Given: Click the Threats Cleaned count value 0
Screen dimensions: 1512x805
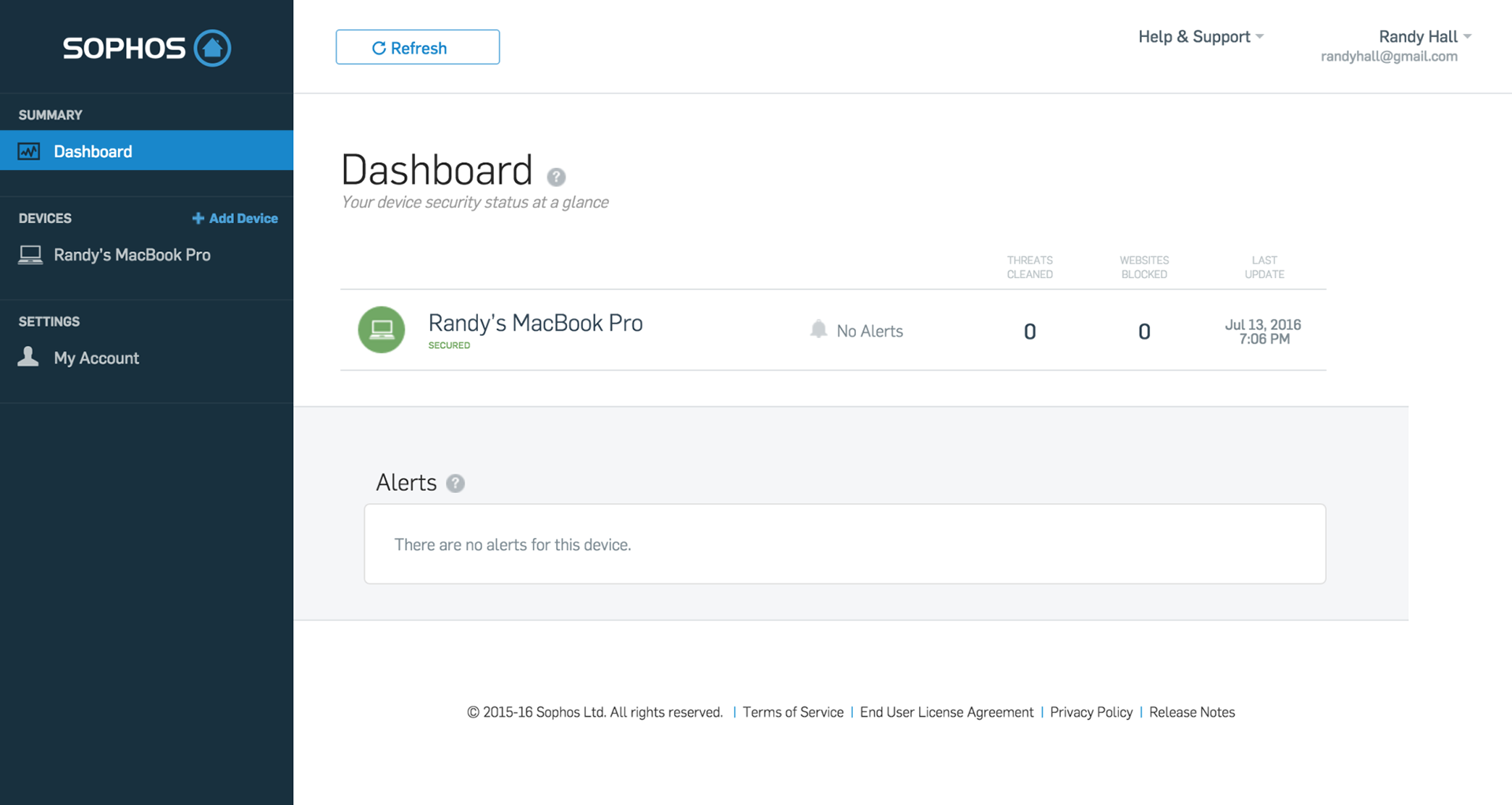Looking at the screenshot, I should pos(1029,332).
